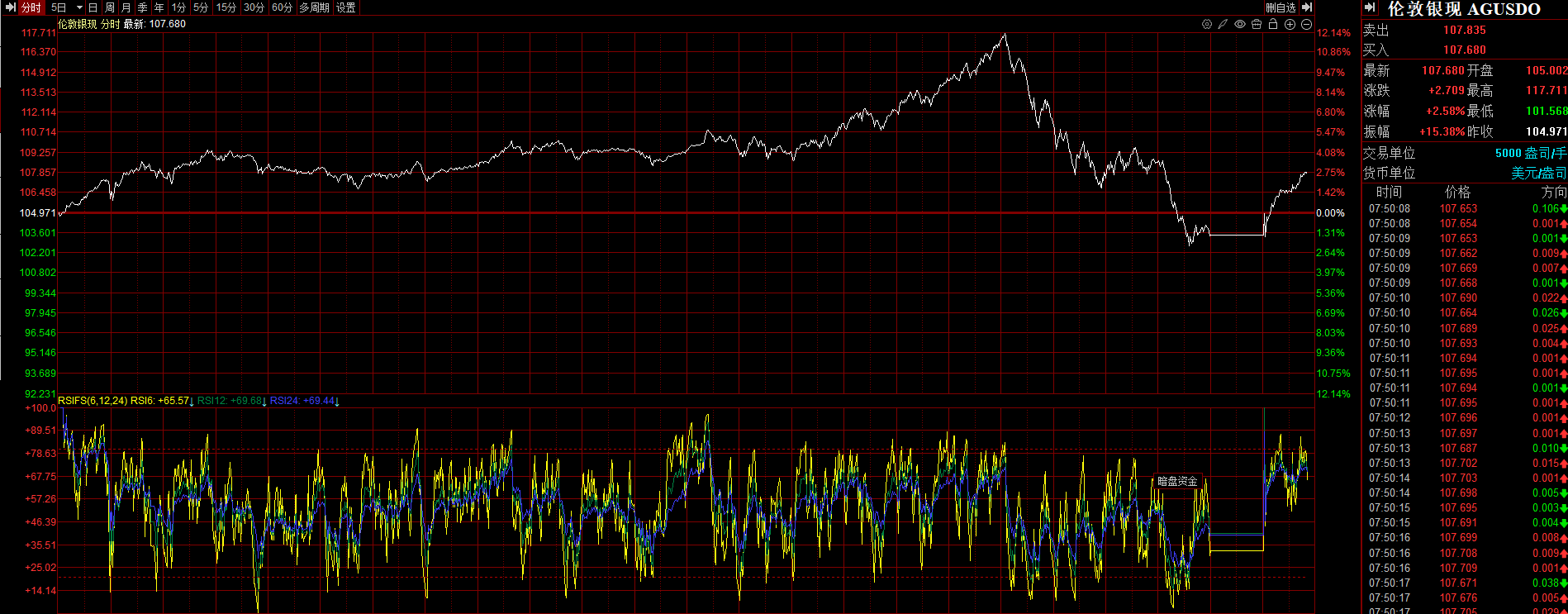Open the 多周期 multi-period view
This screenshot has height=614, width=1568.
(314, 7)
